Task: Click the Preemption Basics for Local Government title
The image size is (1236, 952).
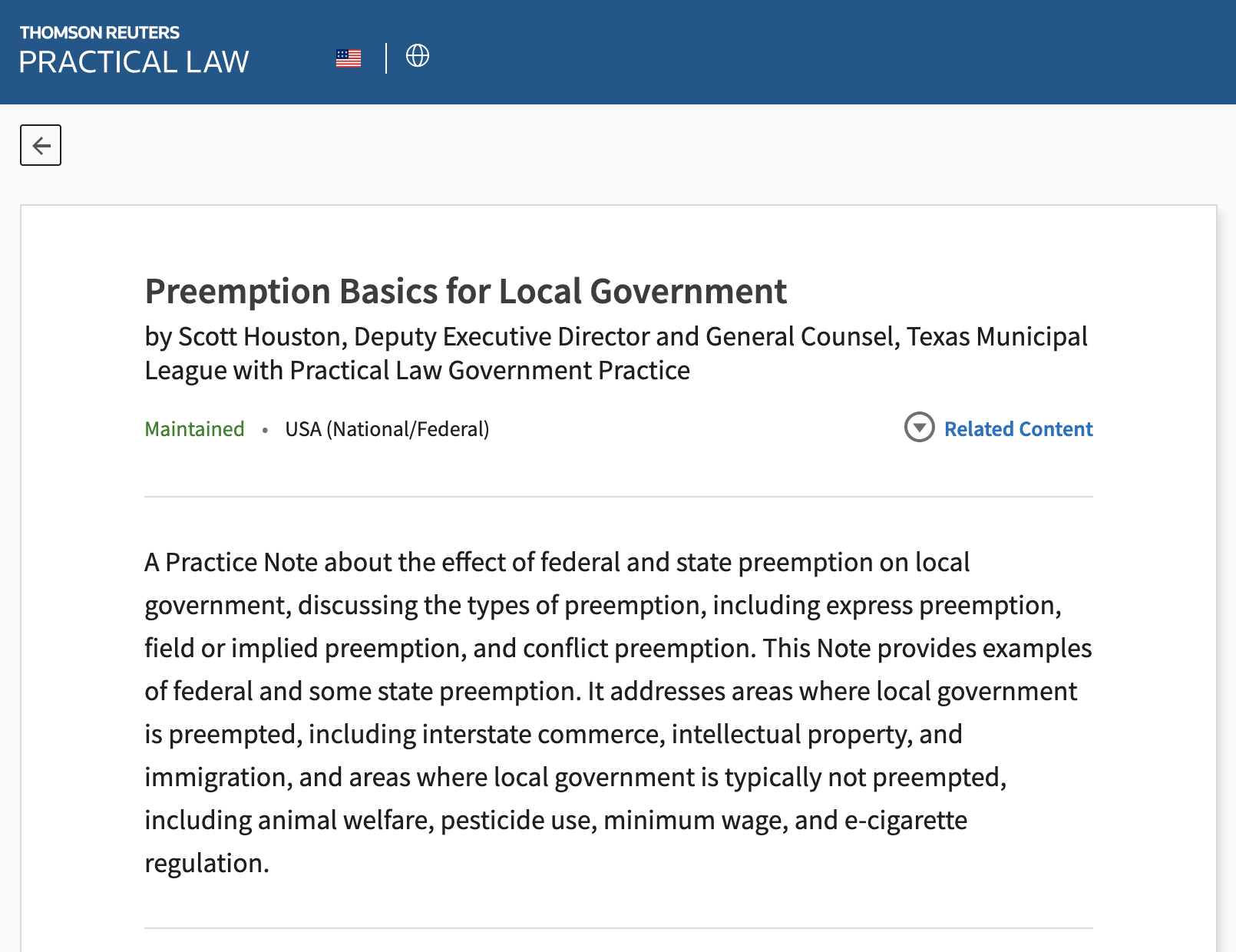Action: [x=465, y=292]
